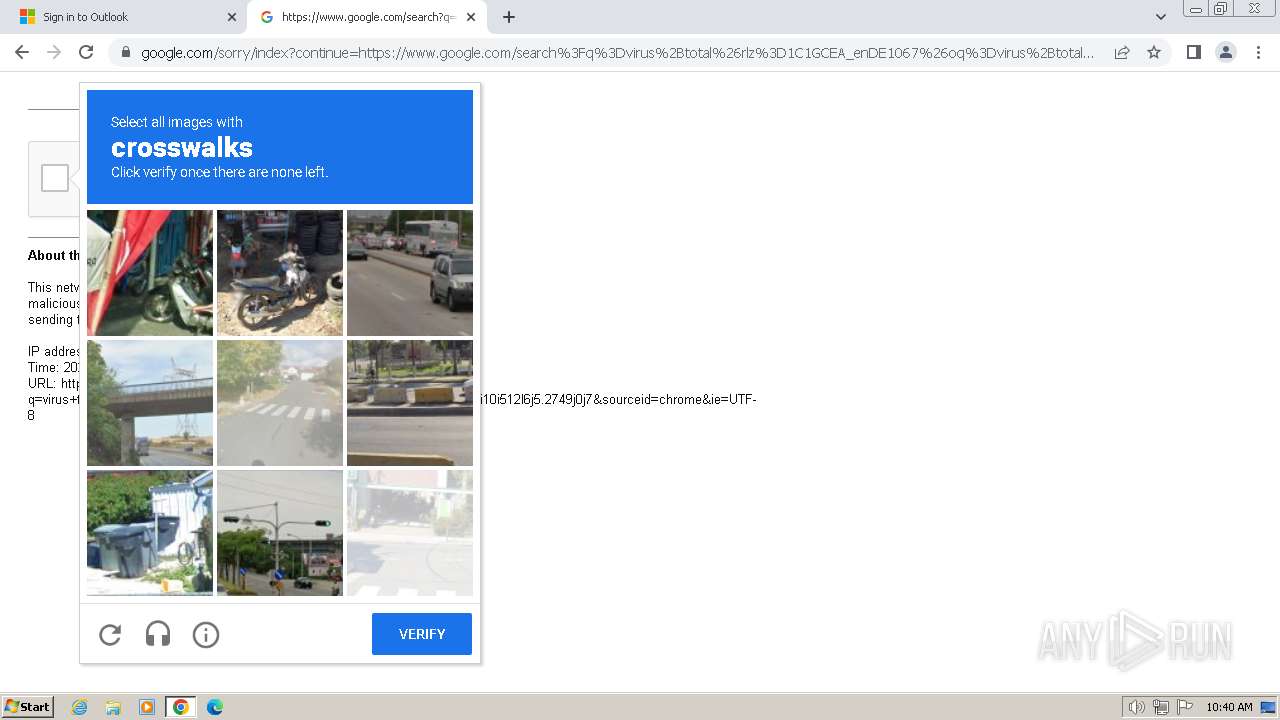Screen dimensions: 1280x720
Task: Click the address bar URL
Action: 617,52
